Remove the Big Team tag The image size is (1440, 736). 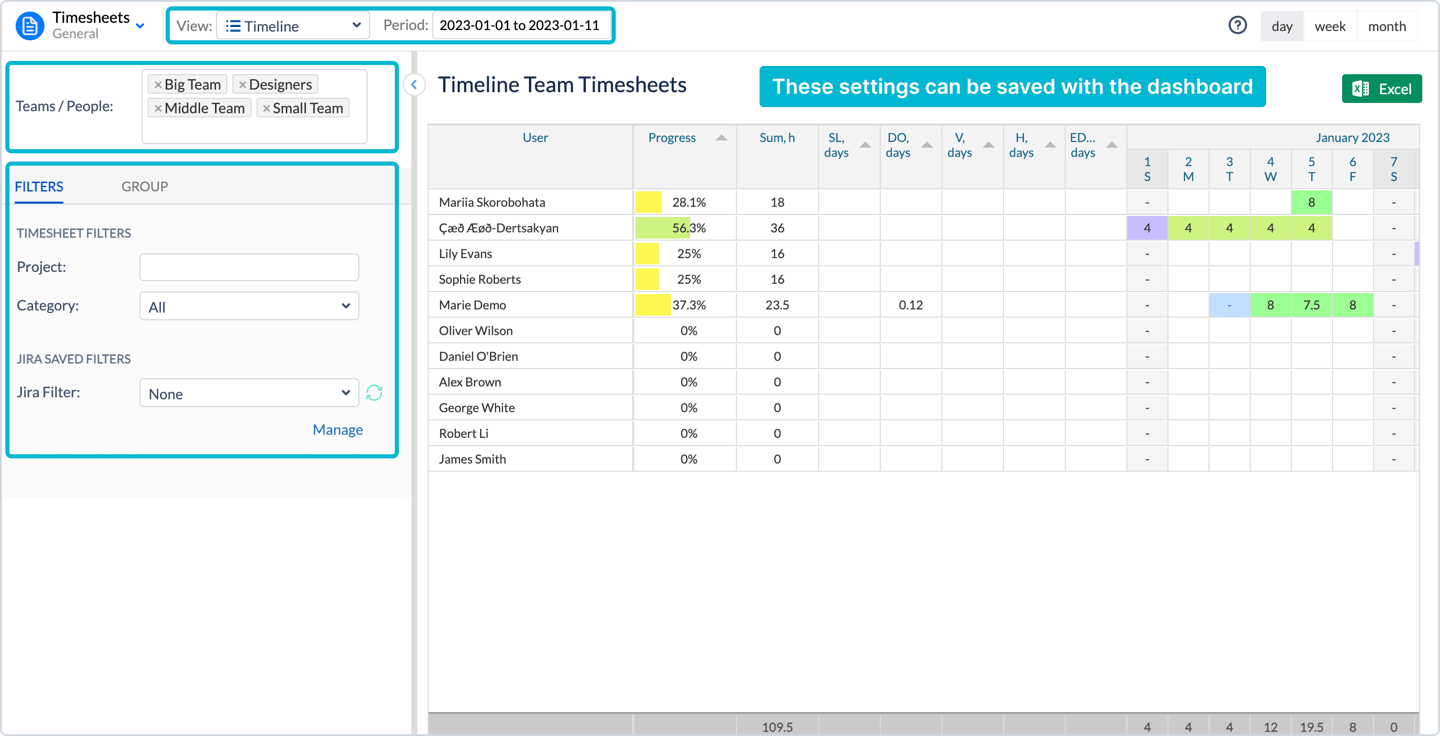pyautogui.click(x=158, y=85)
